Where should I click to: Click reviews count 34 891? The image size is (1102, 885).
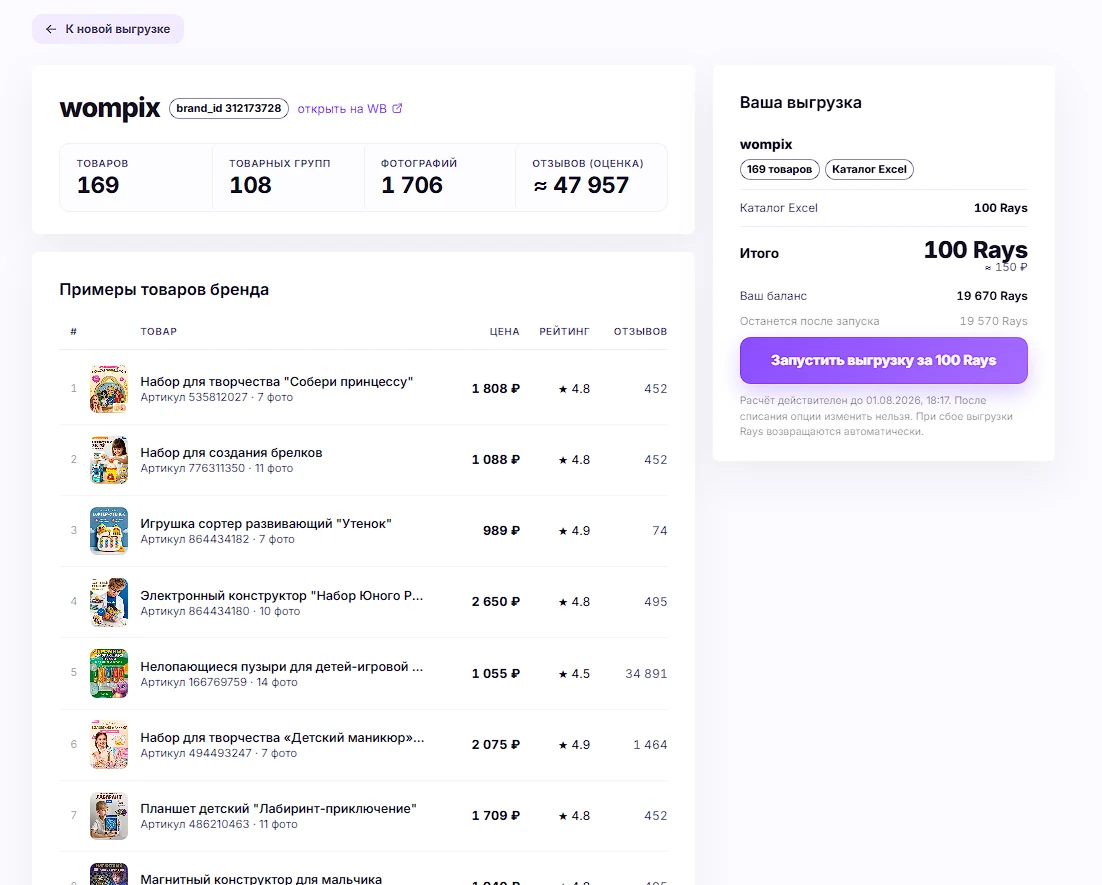tap(646, 673)
